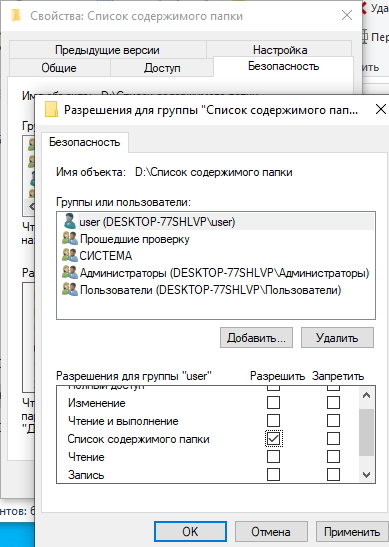Deny Запись permission checkbox
This screenshot has height=547, width=389.
pos(333,474)
